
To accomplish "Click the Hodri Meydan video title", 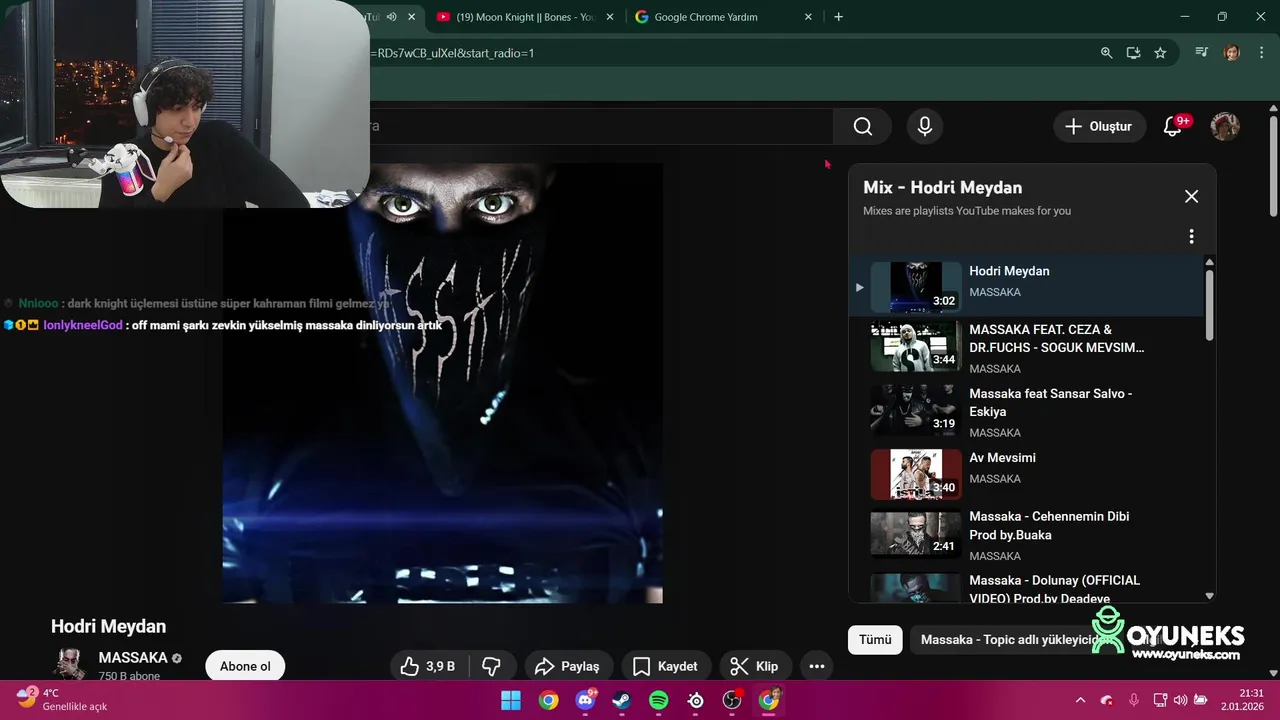I will click(x=108, y=626).
